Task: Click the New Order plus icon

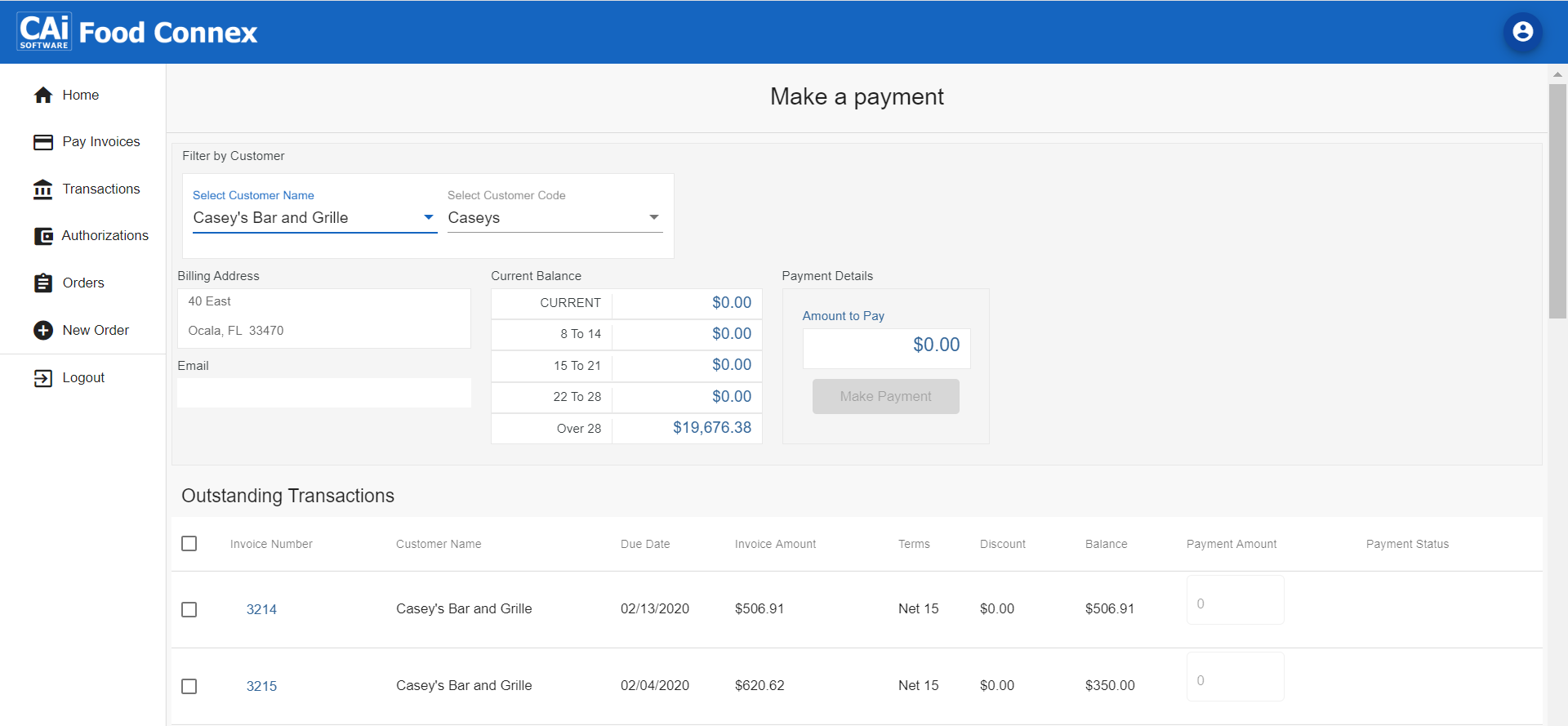Action: pyautogui.click(x=43, y=330)
